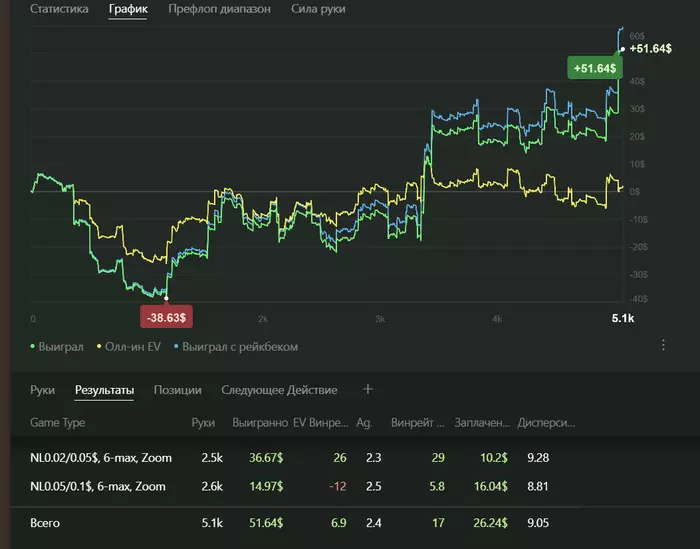Sort by the Game Type column header
The width and height of the screenshot is (700, 549).
pos(58,423)
